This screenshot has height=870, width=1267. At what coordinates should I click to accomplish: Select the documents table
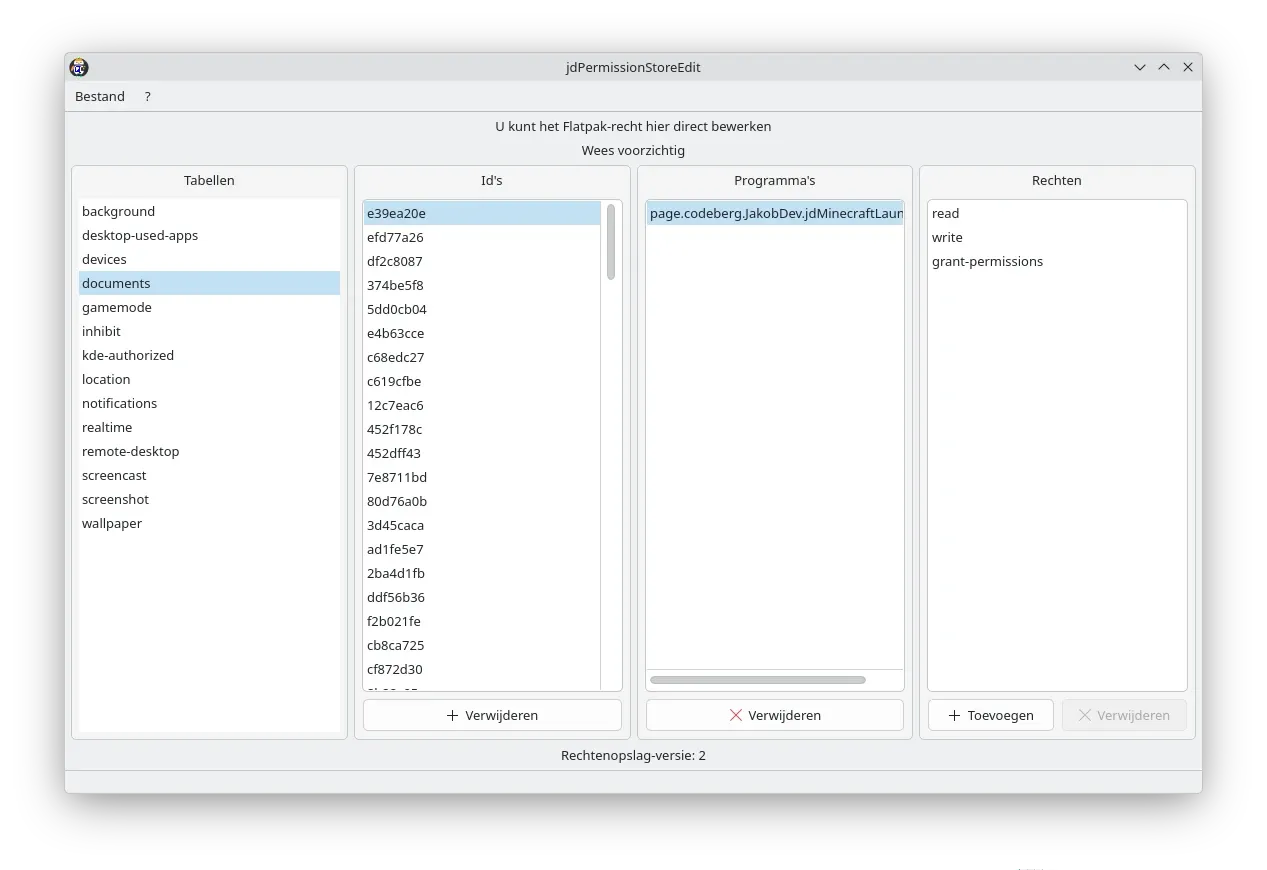point(209,283)
